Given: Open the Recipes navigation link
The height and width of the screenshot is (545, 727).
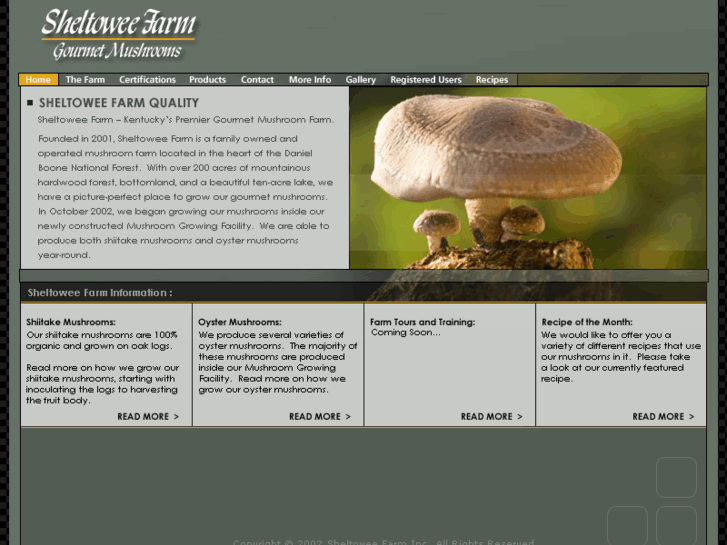Looking at the screenshot, I should [492, 80].
